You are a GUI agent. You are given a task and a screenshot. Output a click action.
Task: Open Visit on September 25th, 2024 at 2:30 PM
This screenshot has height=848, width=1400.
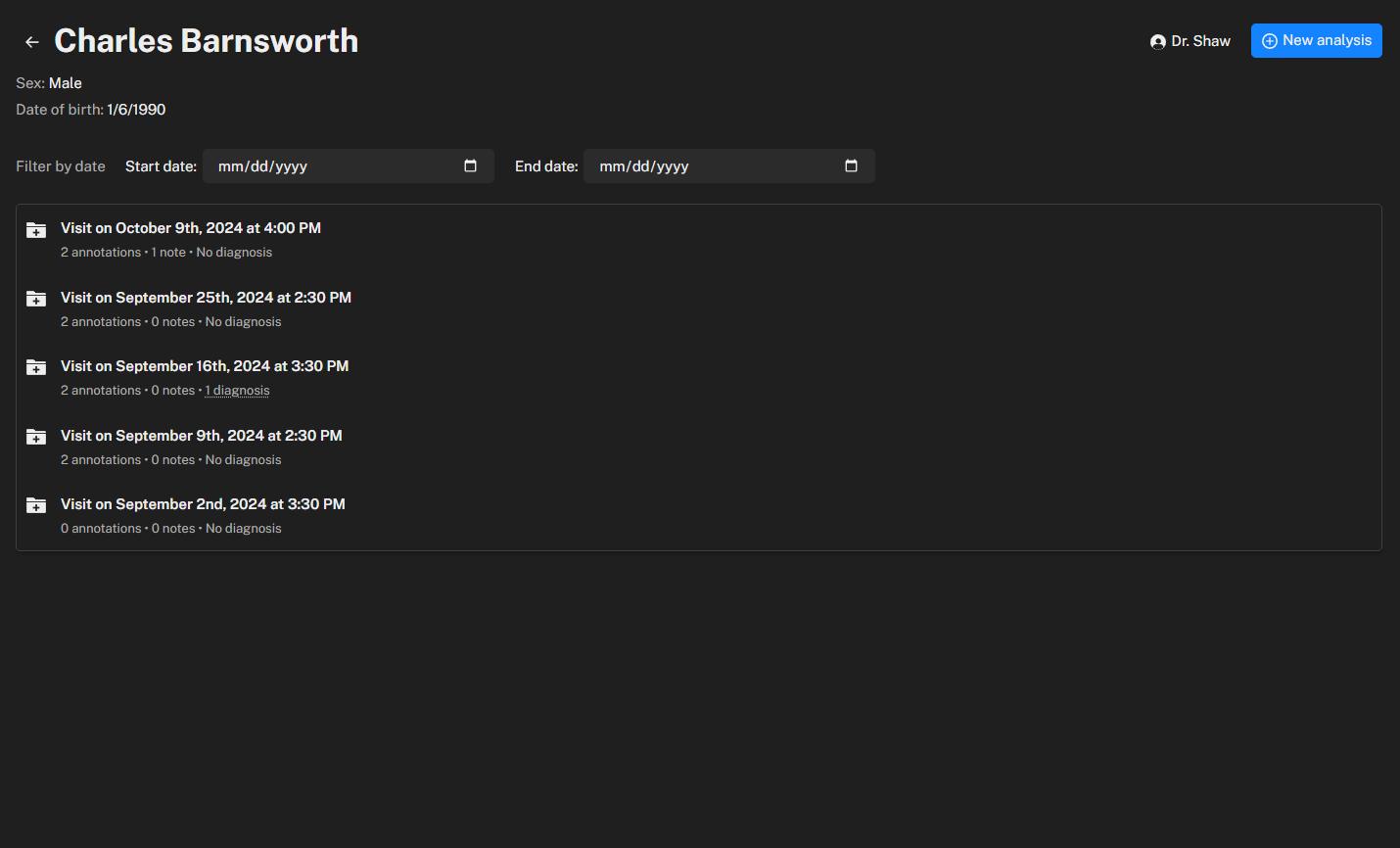(206, 298)
